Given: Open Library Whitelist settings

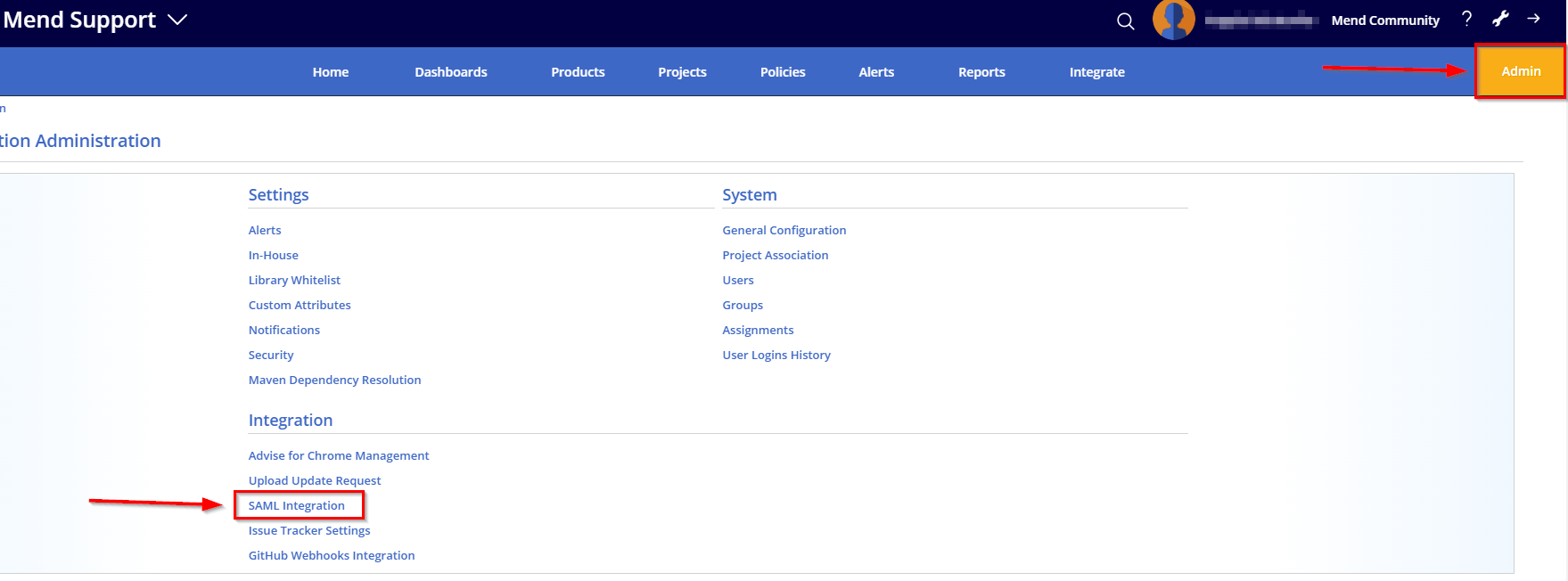Looking at the screenshot, I should click(294, 280).
